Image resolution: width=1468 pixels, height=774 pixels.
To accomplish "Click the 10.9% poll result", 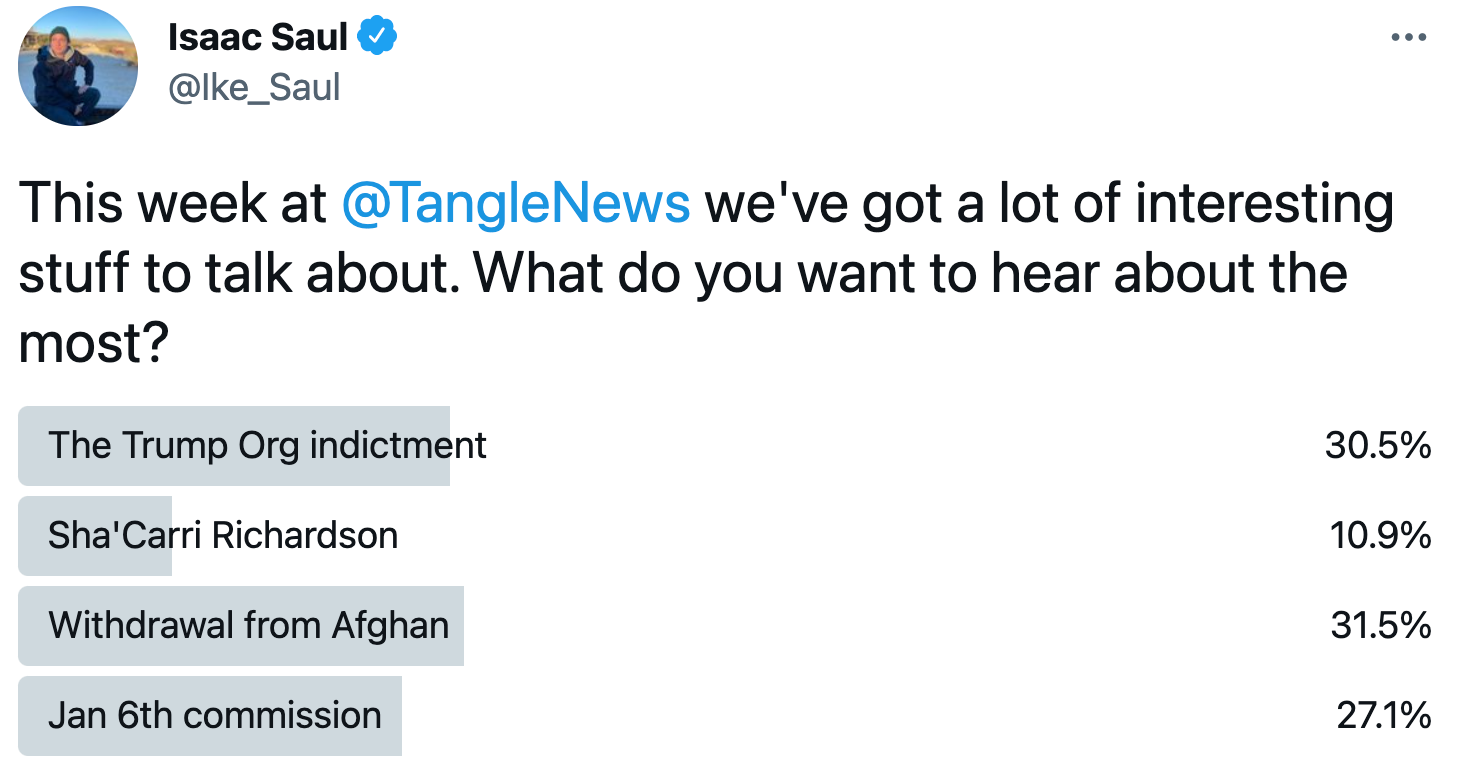I will (1380, 536).
